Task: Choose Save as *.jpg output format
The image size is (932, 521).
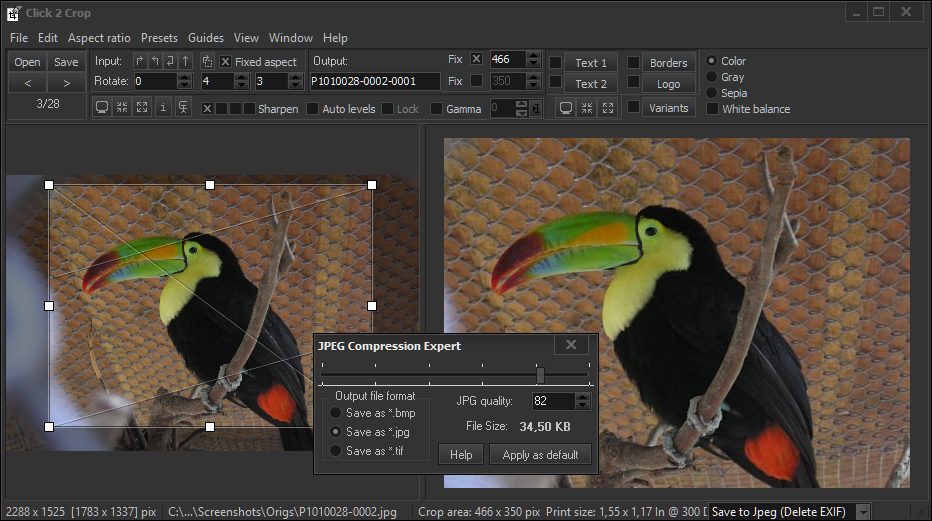Action: pyautogui.click(x=335, y=431)
